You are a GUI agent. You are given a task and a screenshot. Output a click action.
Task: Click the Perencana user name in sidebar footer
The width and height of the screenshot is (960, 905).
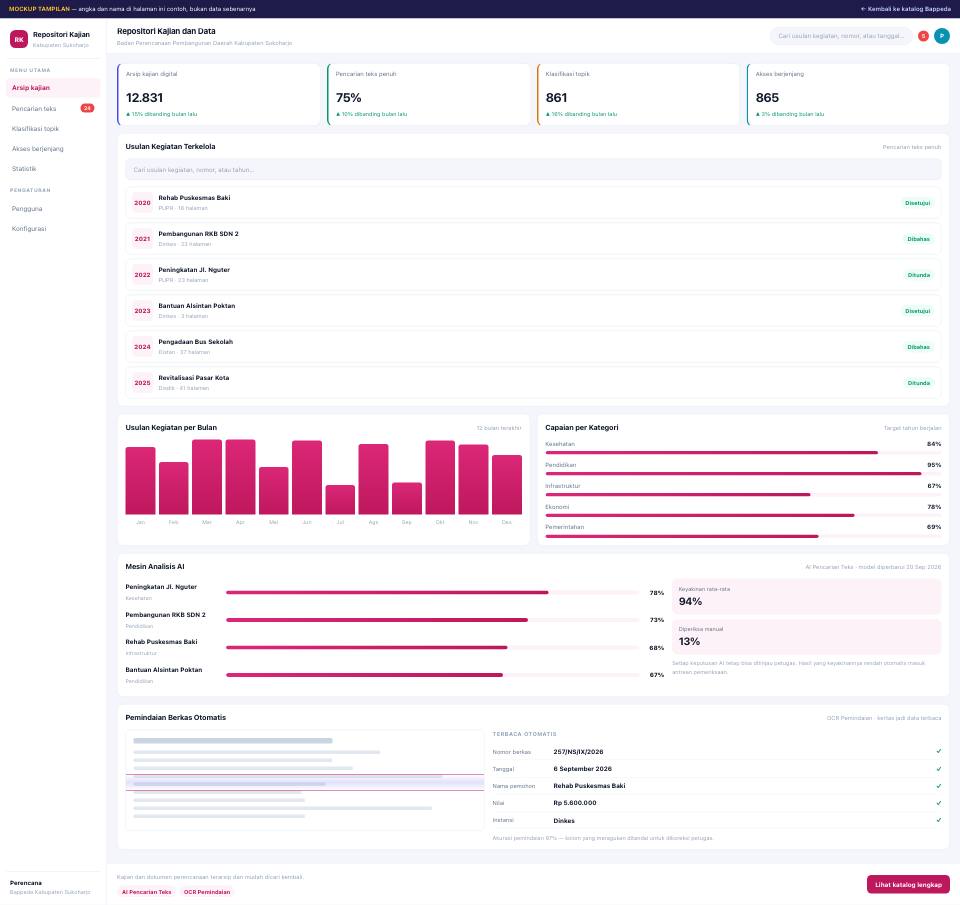point(26,883)
